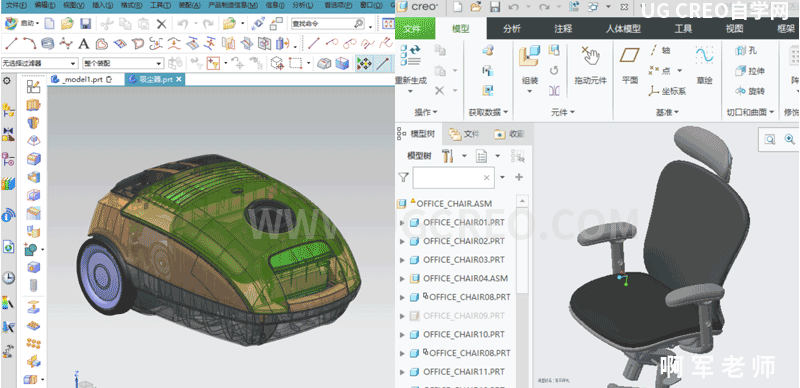Open the Sketch (草绘) tool in Creo

(704, 65)
